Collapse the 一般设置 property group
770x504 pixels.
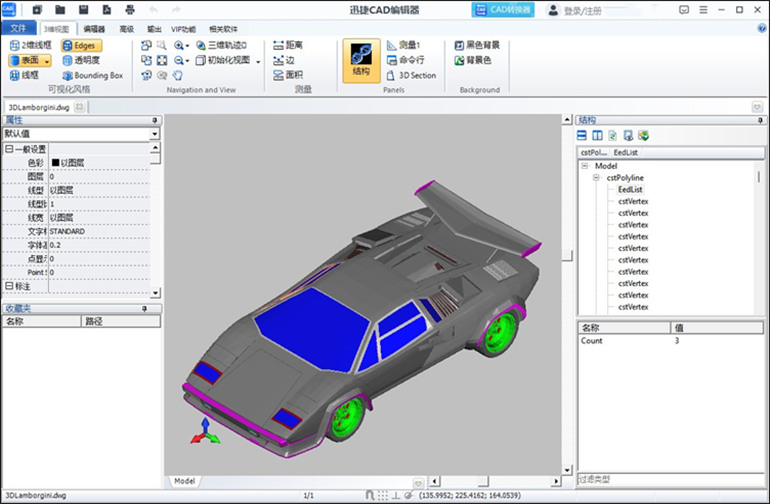tap(9, 149)
